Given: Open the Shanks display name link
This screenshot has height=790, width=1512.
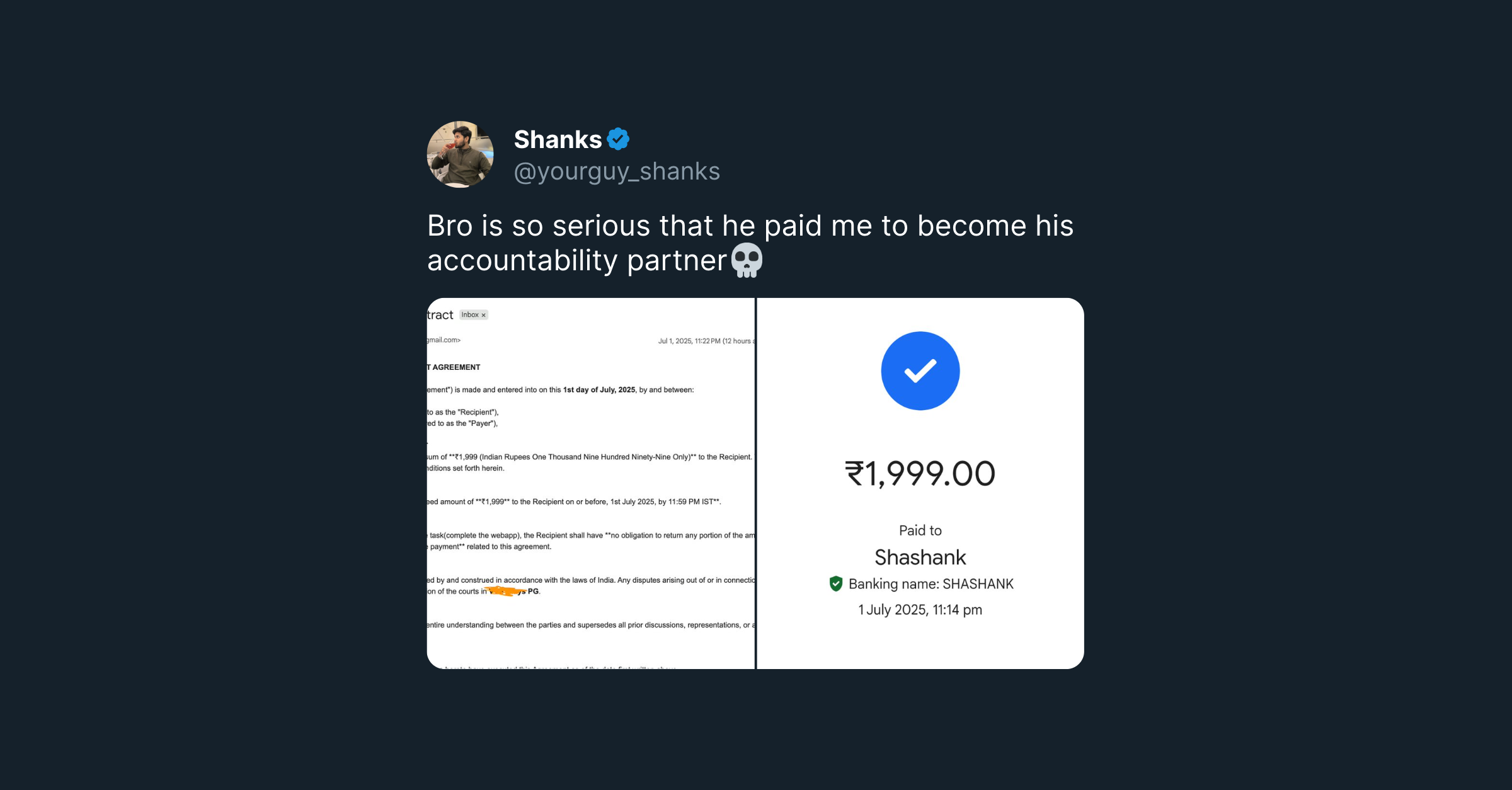Looking at the screenshot, I should (558, 140).
